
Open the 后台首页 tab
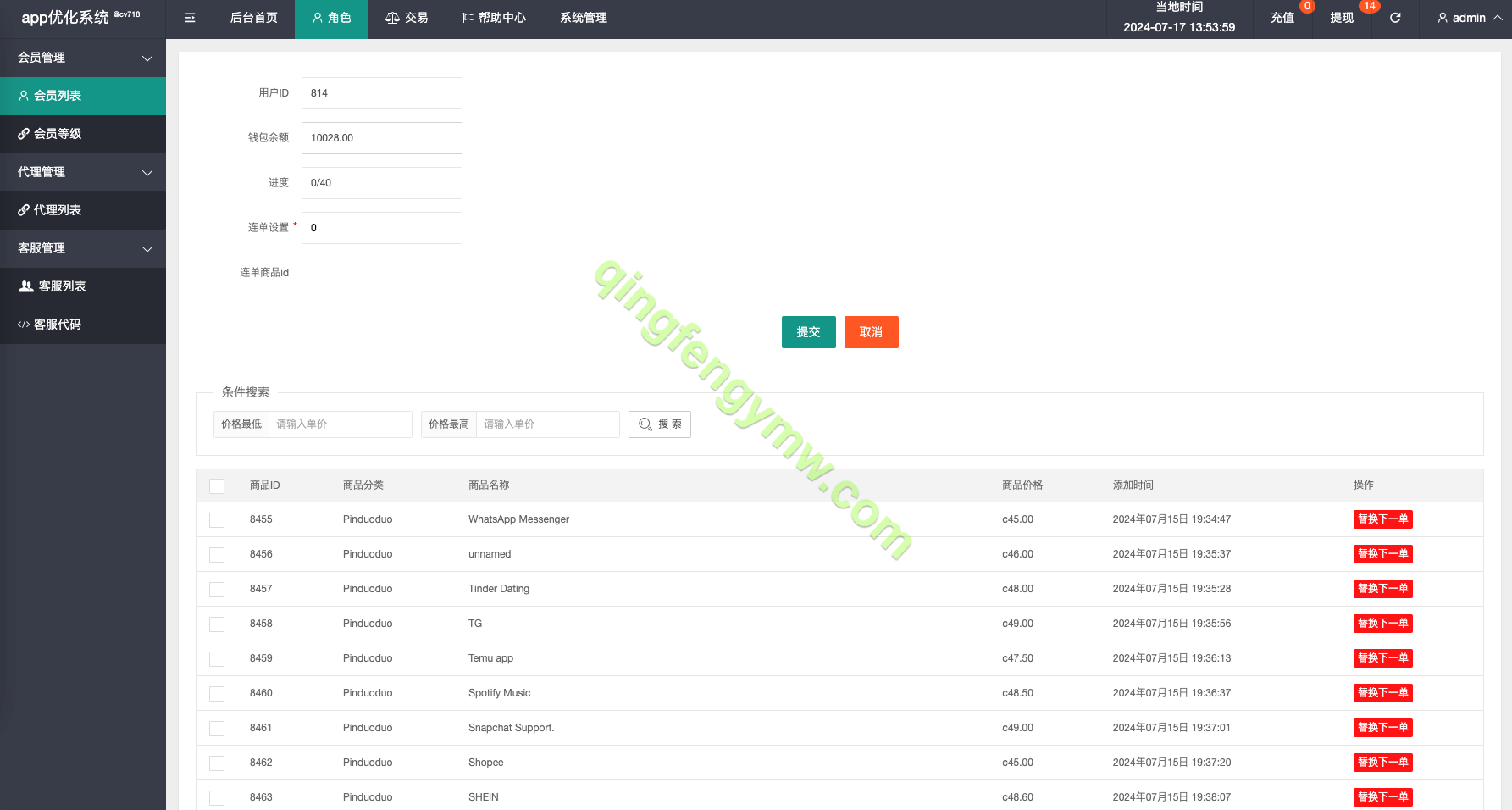pos(254,18)
